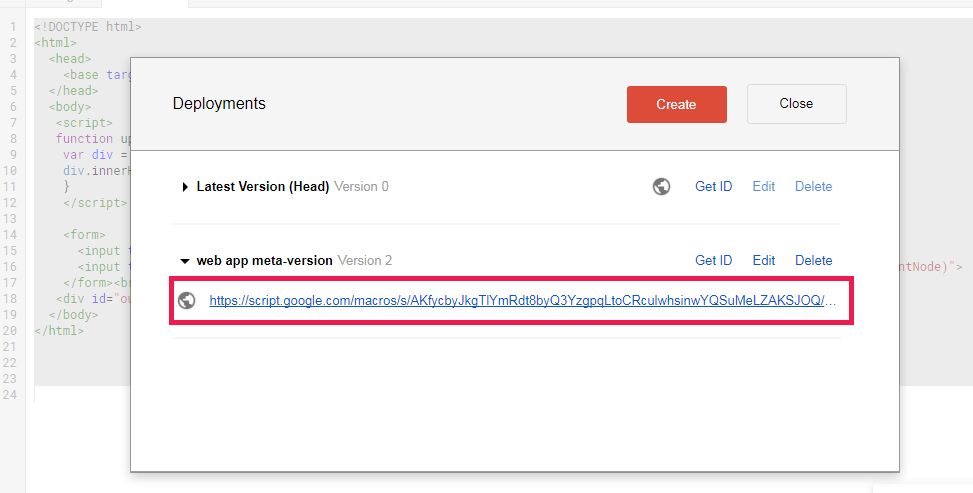Click the Version 2 label text
Screen dimensions: 973x493
point(365,260)
